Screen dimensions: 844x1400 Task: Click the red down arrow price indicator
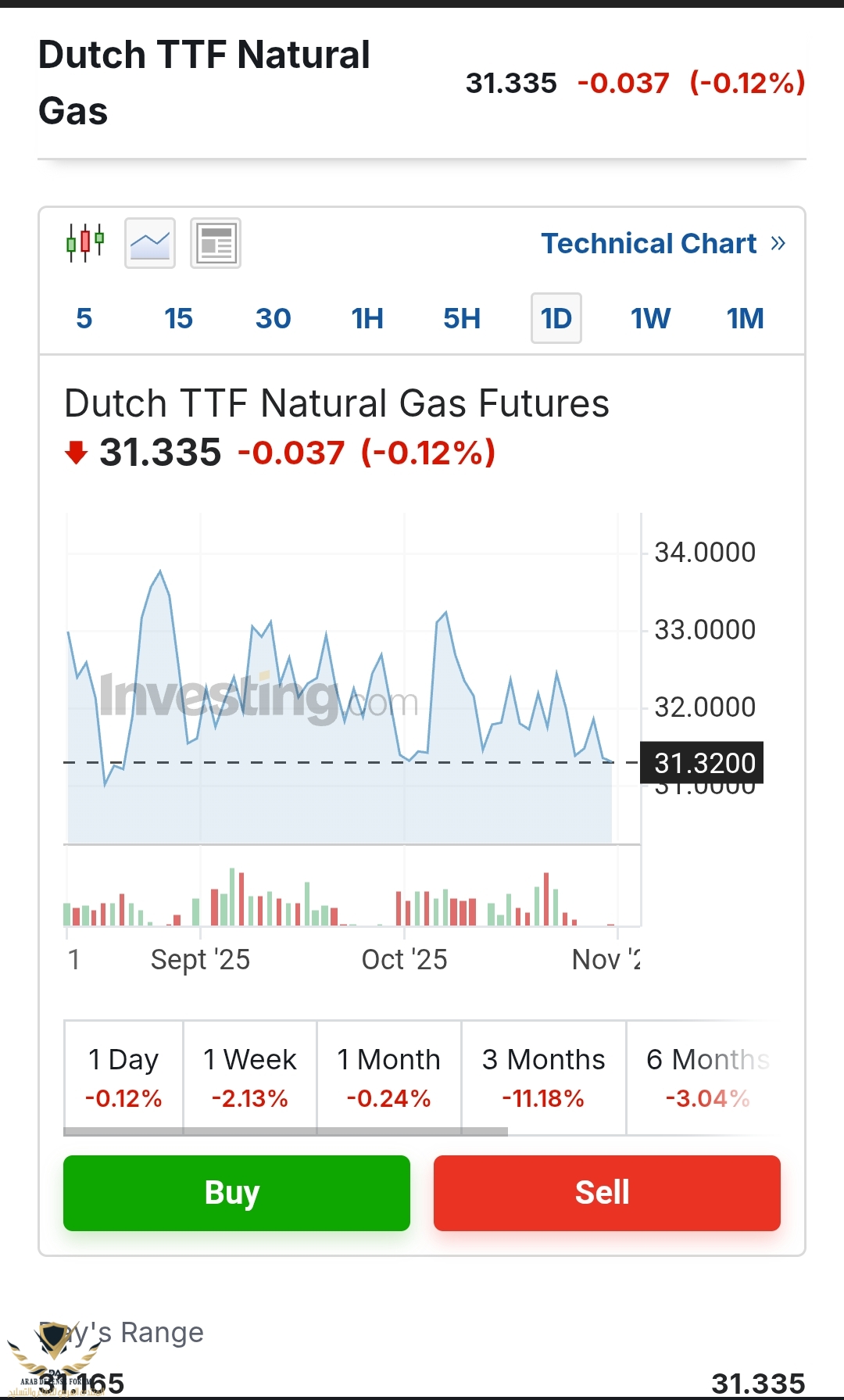(76, 453)
